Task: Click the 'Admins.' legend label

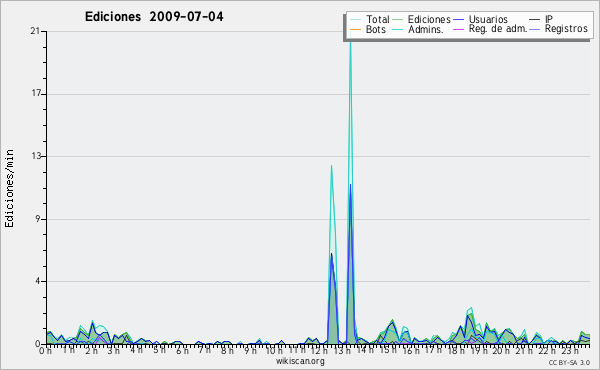Action: 426,29
